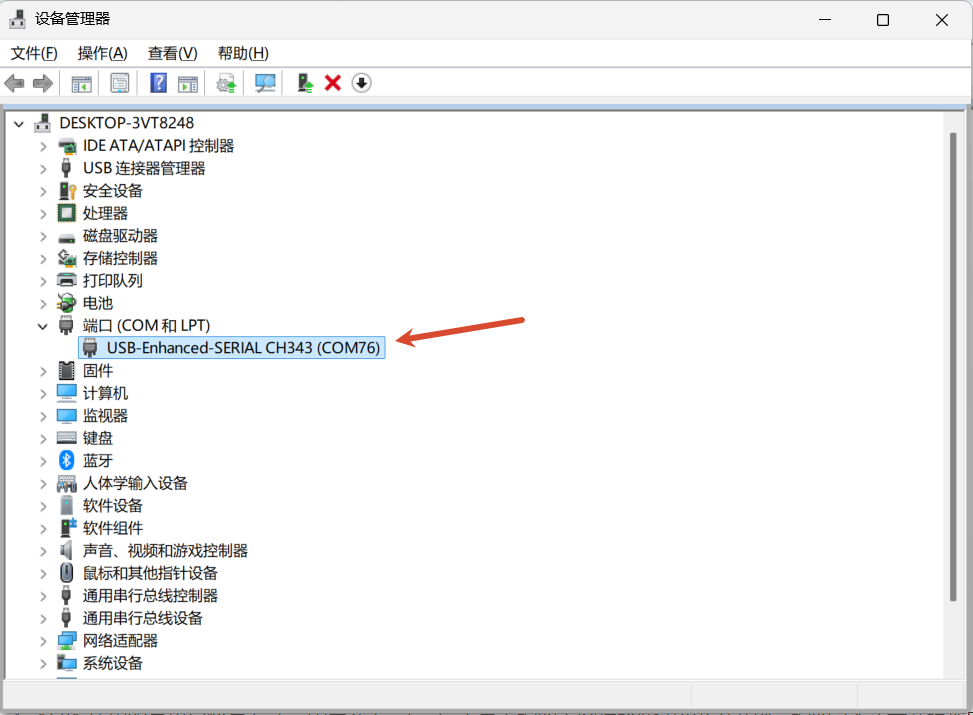Click the red X Uninstall device icon
Viewport: 973px width, 715px height.
333,83
